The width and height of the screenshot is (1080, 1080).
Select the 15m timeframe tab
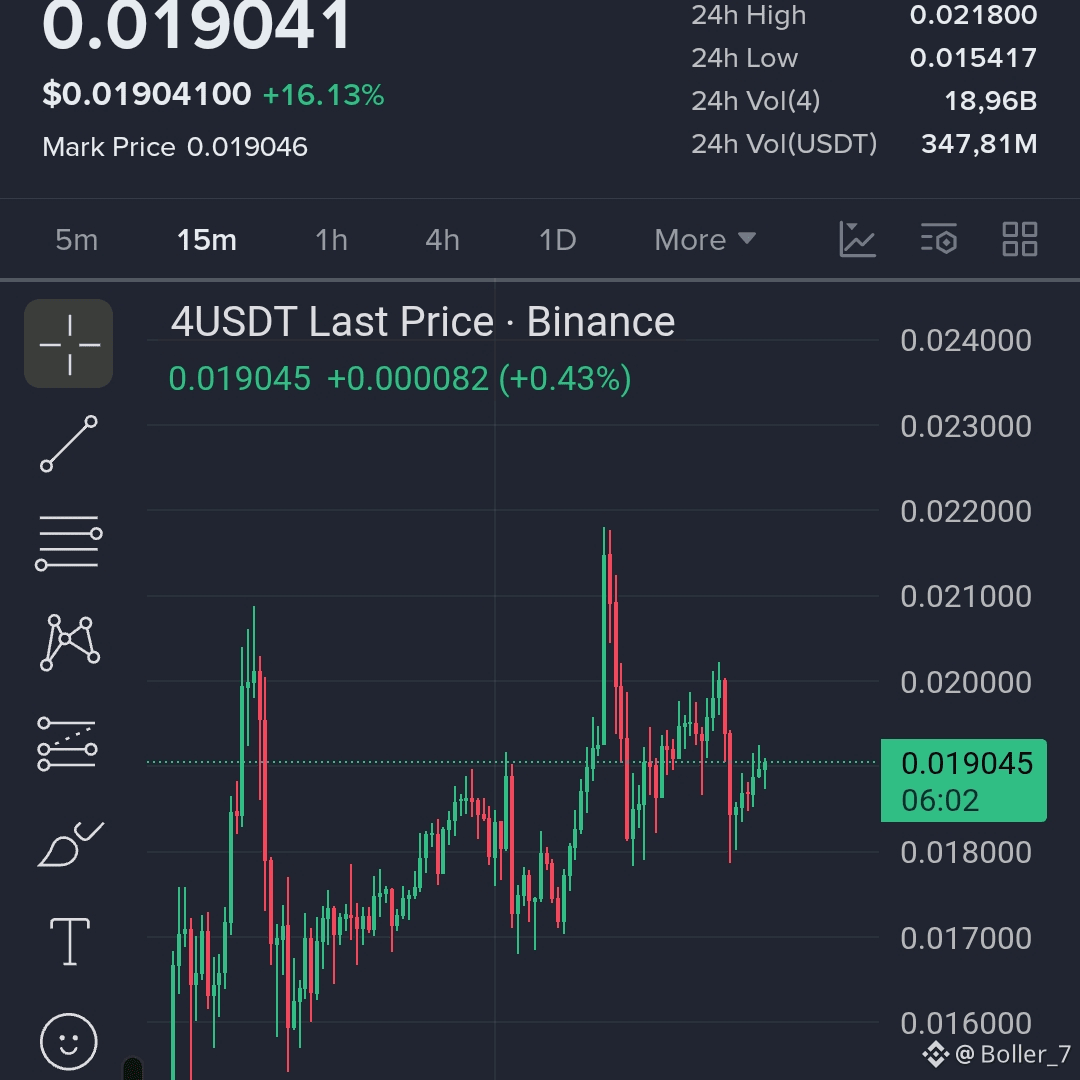[207, 240]
